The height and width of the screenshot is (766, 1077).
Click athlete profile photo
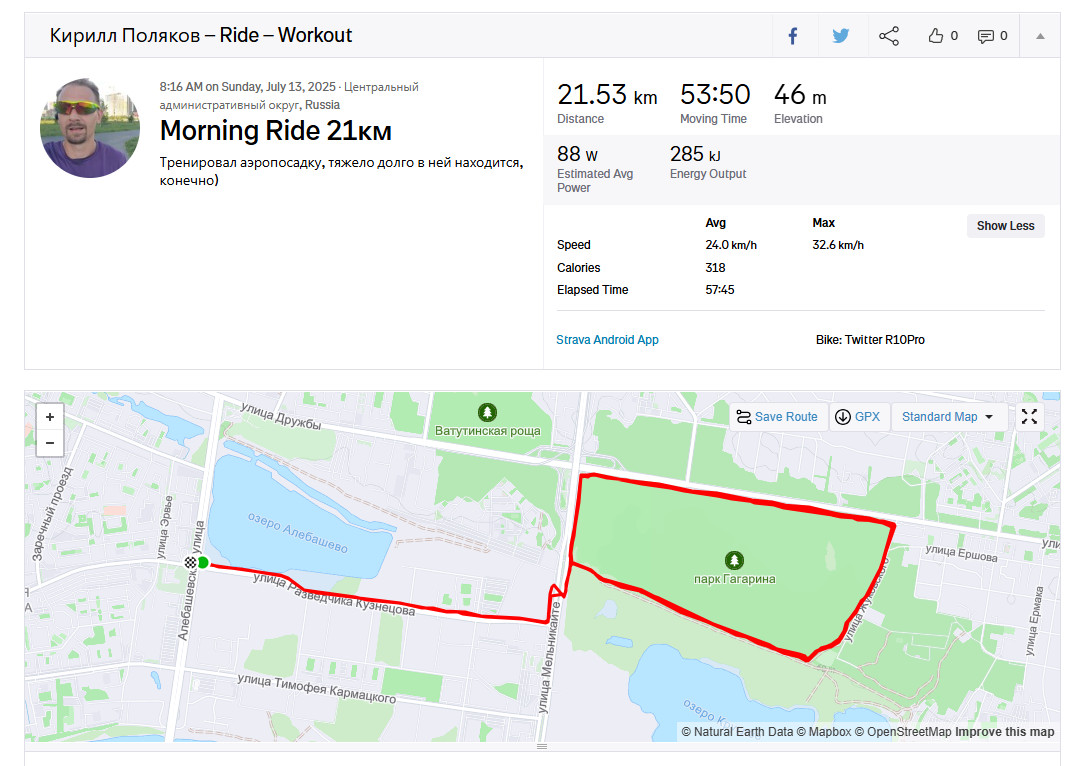[x=90, y=128]
